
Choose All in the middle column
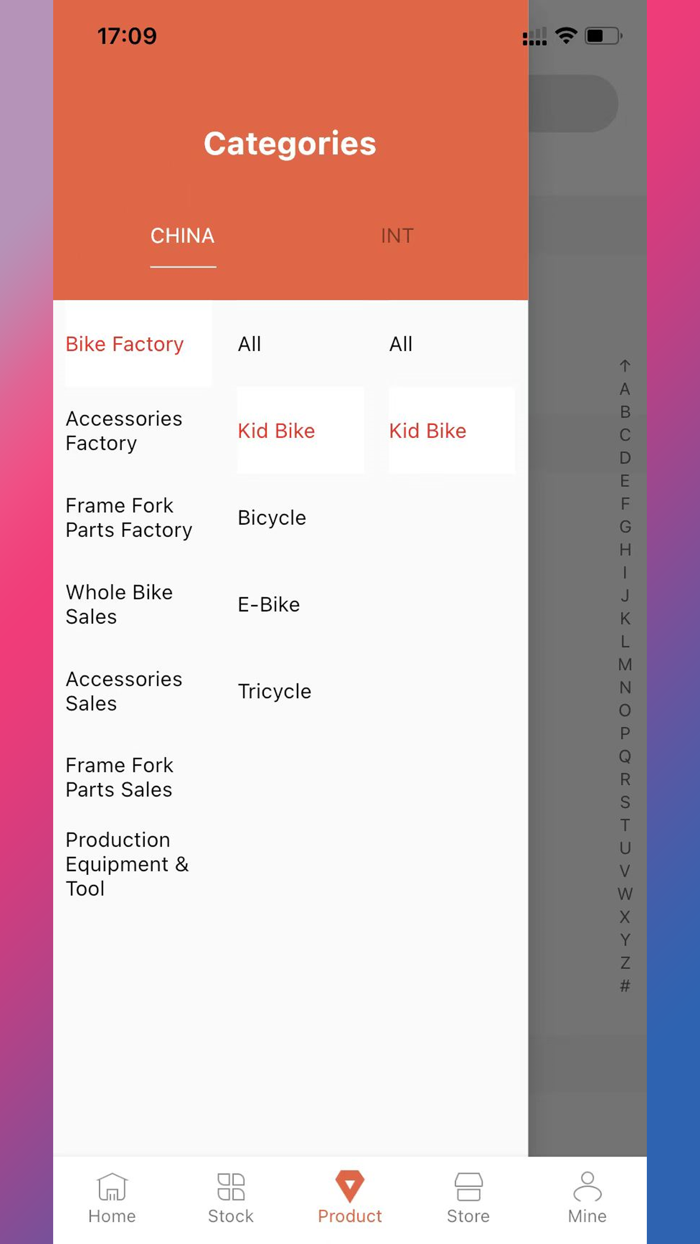click(249, 344)
